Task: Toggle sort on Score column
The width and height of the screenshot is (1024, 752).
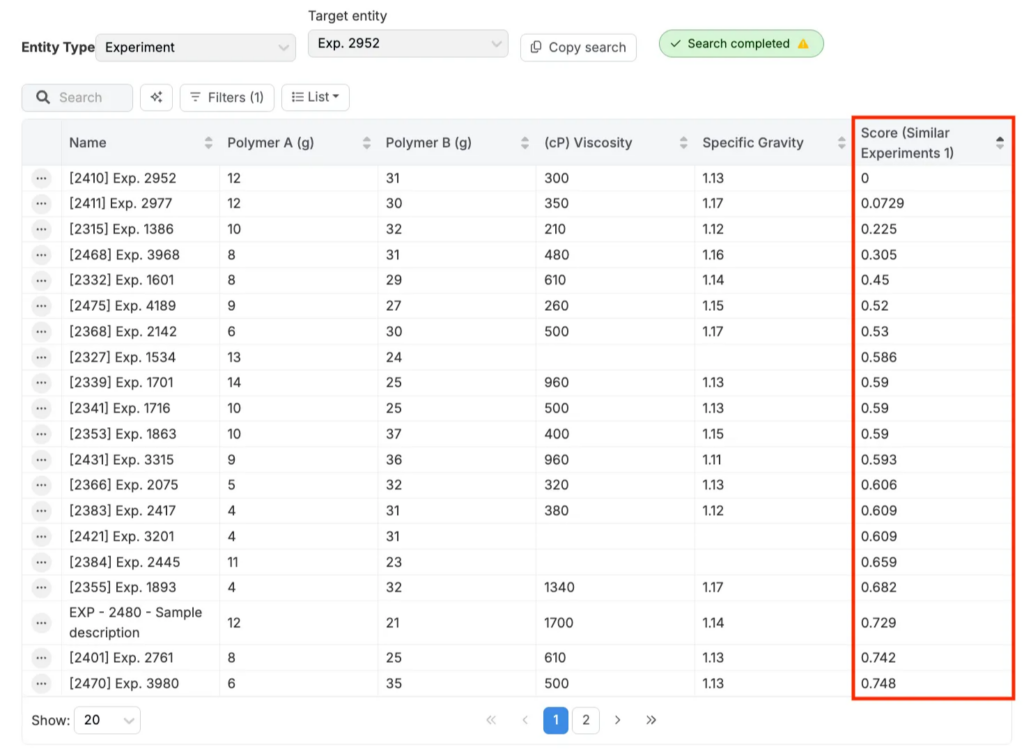Action: pos(999,143)
